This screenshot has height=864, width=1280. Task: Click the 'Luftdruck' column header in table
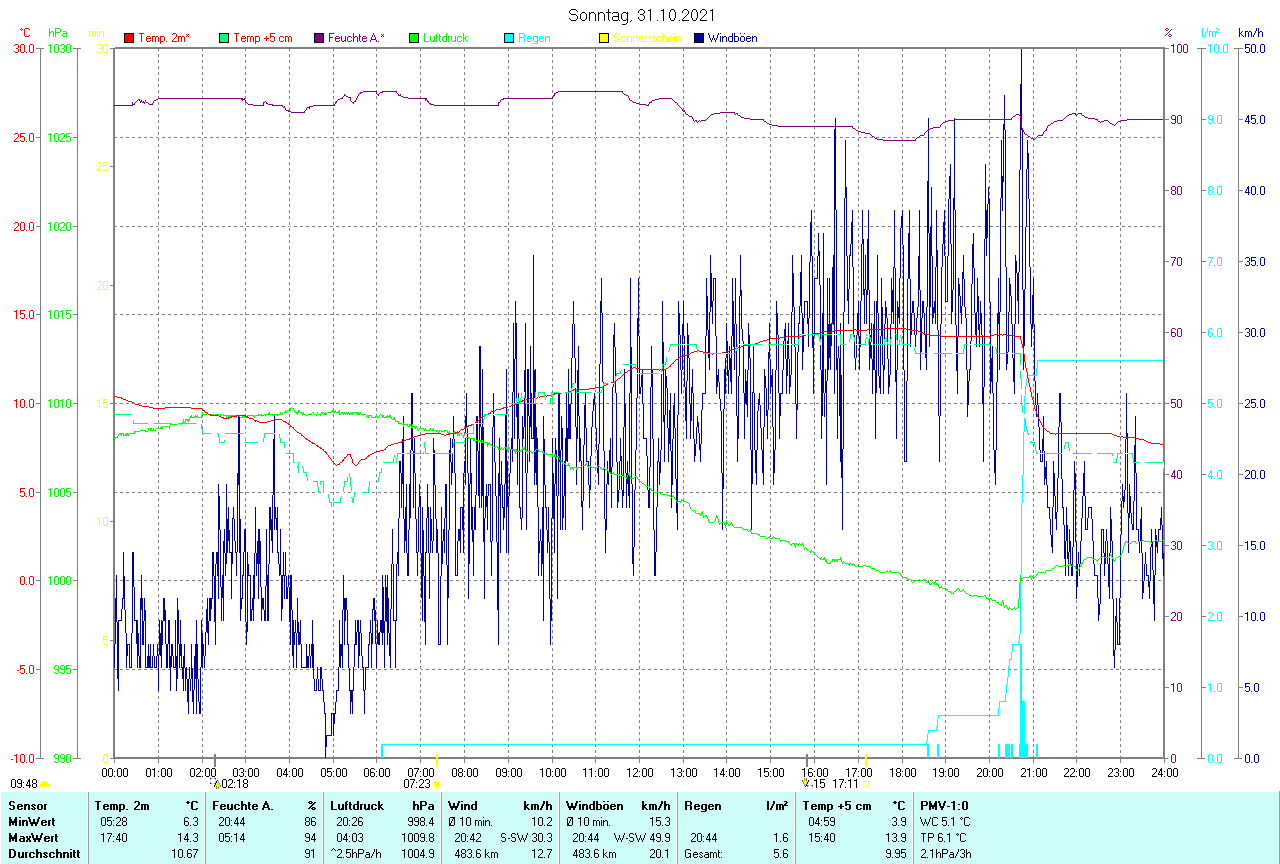pos(357,805)
